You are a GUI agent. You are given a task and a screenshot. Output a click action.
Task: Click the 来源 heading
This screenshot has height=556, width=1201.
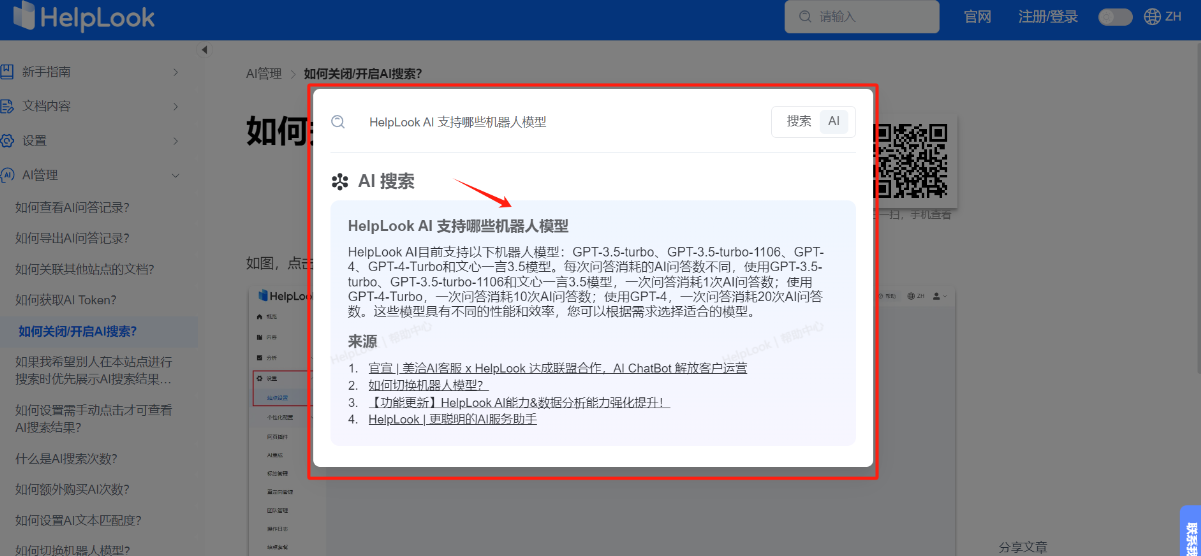pos(362,341)
